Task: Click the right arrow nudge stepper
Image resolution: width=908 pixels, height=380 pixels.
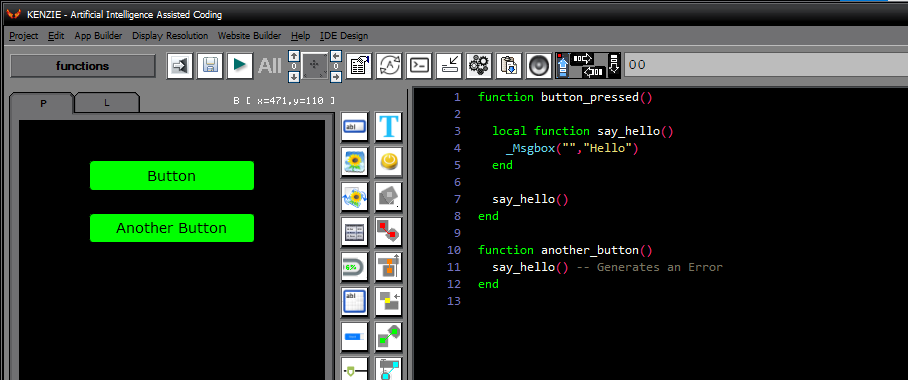Action: click(336, 76)
